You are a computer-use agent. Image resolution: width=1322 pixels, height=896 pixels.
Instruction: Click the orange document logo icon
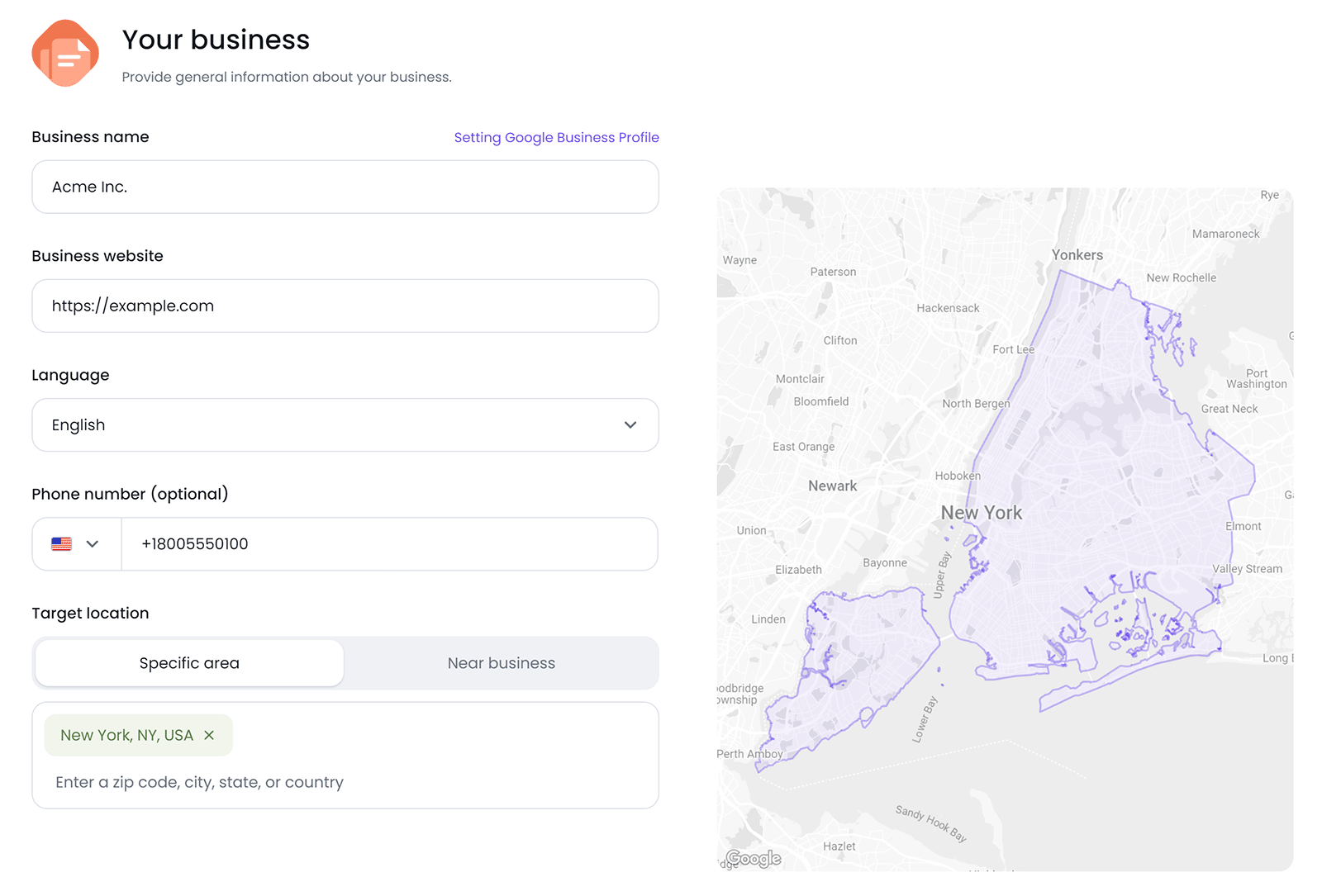point(65,53)
